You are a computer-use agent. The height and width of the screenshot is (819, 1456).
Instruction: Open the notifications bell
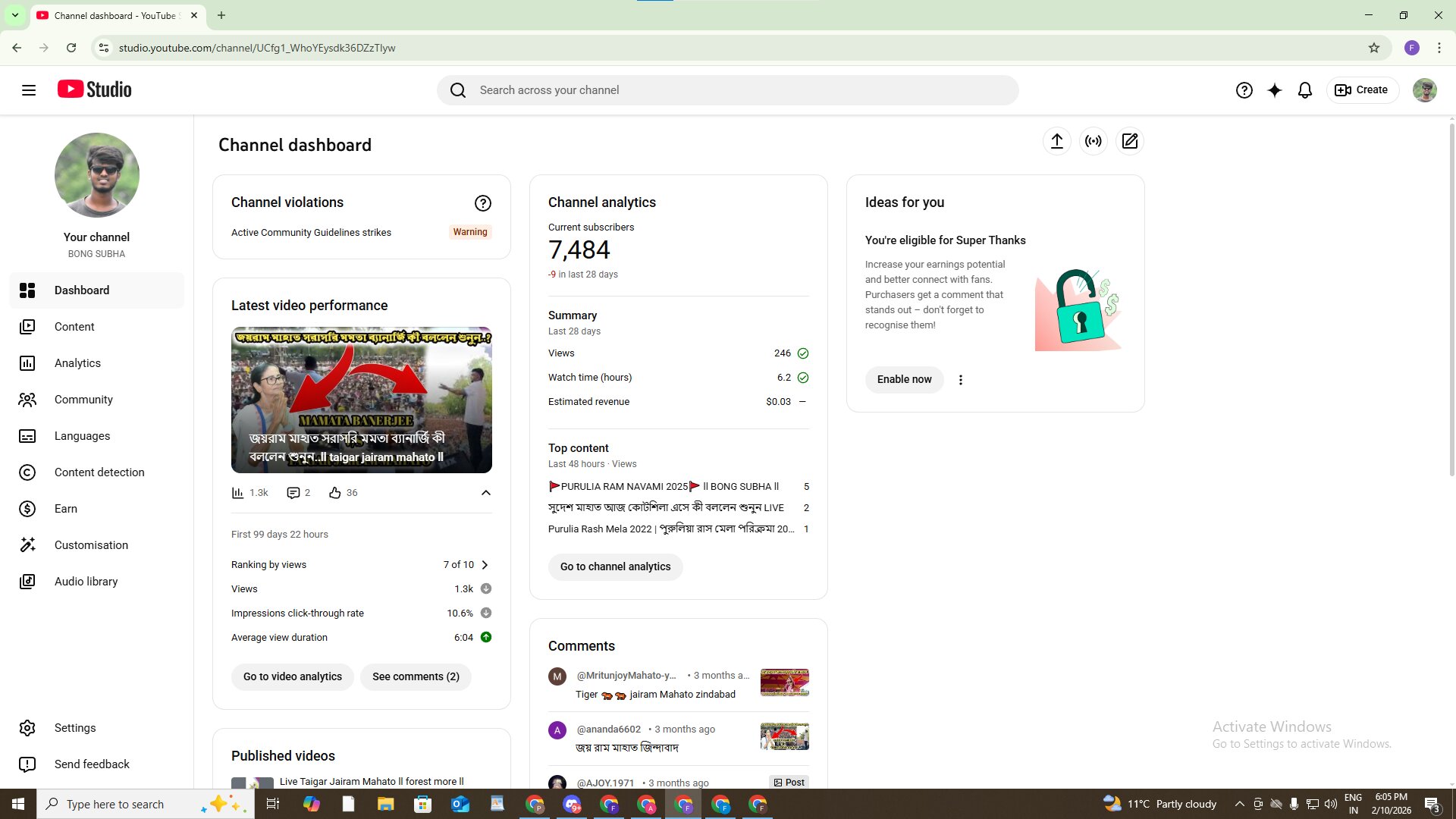click(x=1304, y=89)
